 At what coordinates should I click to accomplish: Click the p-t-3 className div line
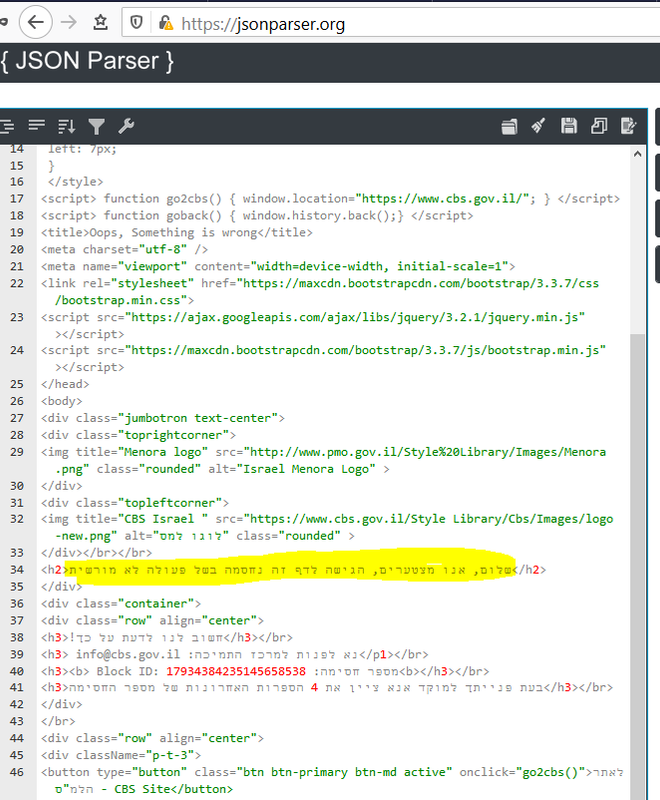121,755
